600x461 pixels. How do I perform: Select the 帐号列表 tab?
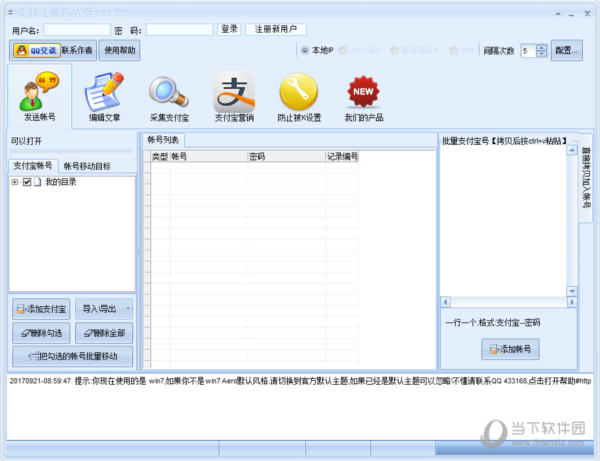[163, 140]
